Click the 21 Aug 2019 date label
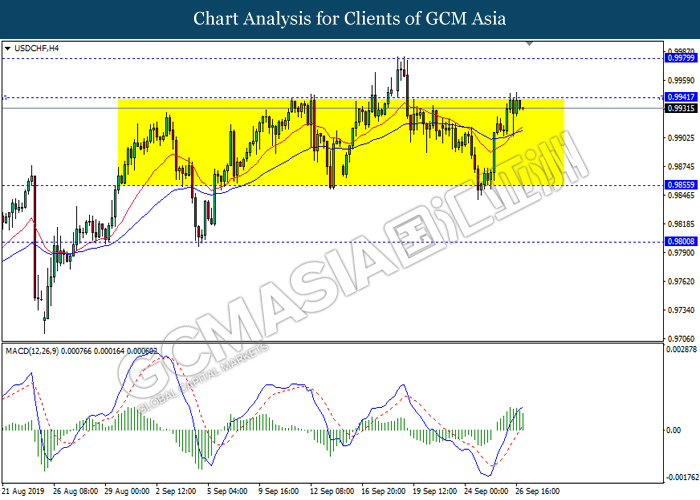 23,491
